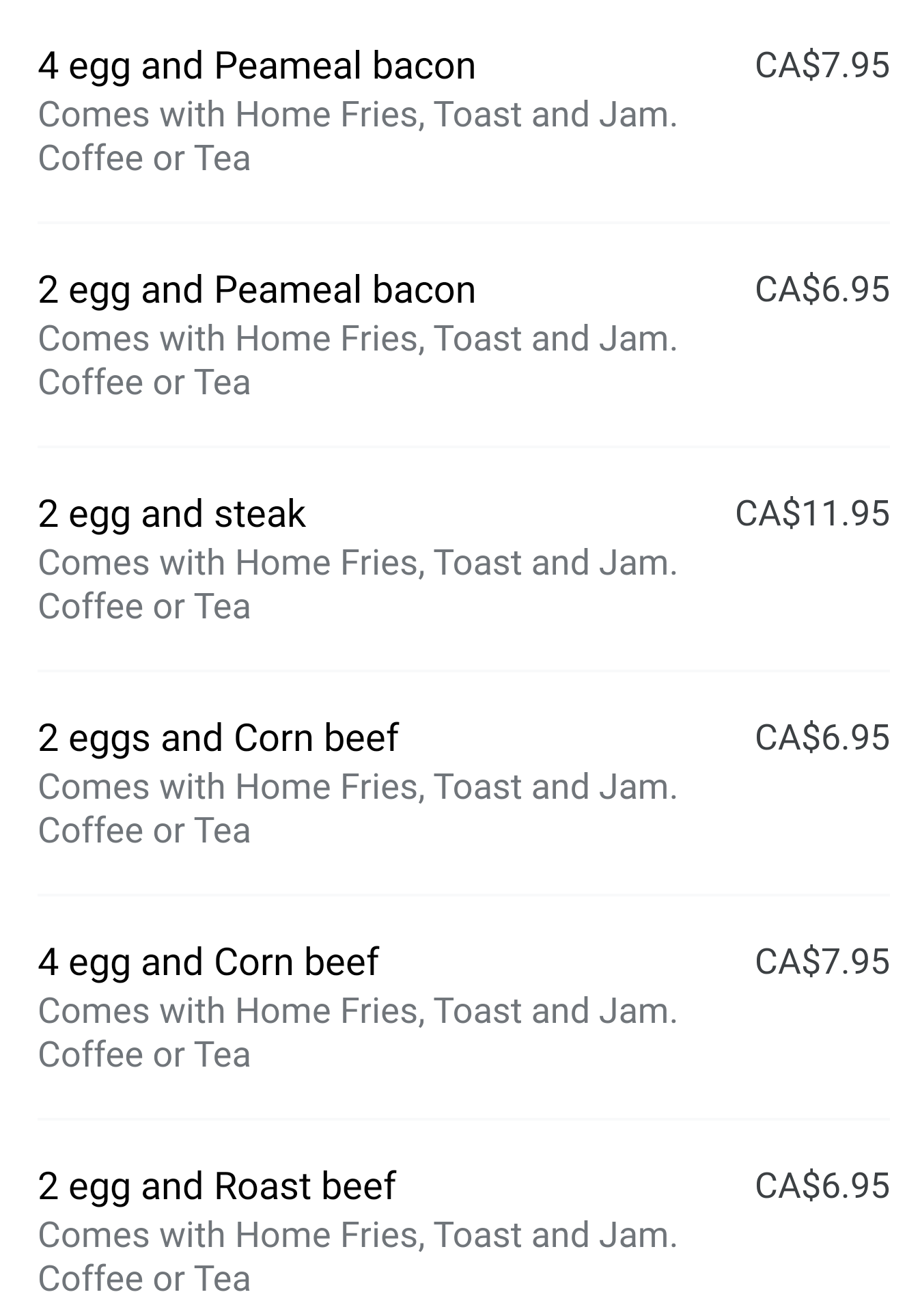The image size is (920, 1316).
Task: Click the CA$6.95 price for 2 egg Peameal bacon
Action: [822, 290]
